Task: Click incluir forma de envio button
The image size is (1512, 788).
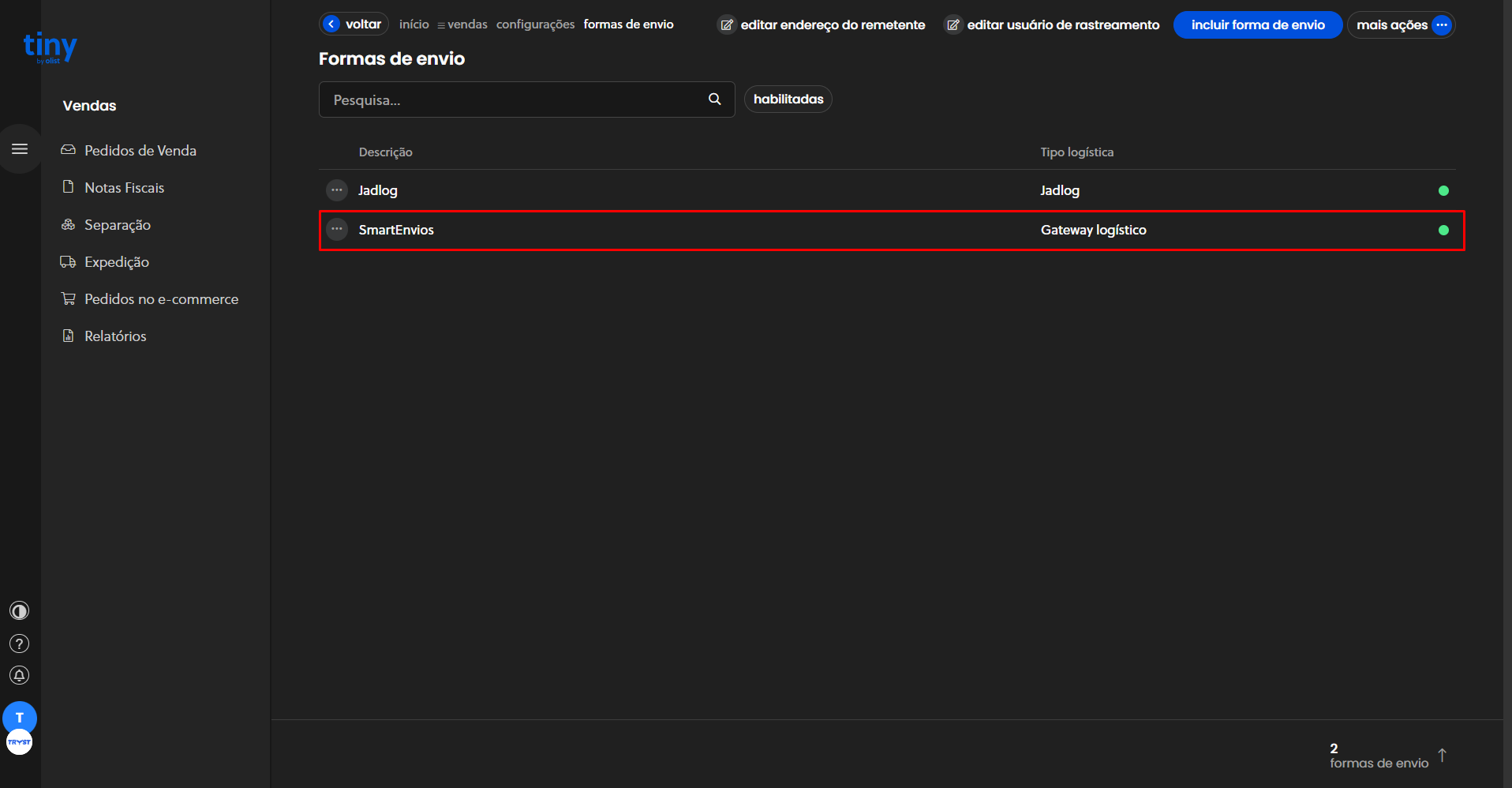Action: tap(1258, 25)
